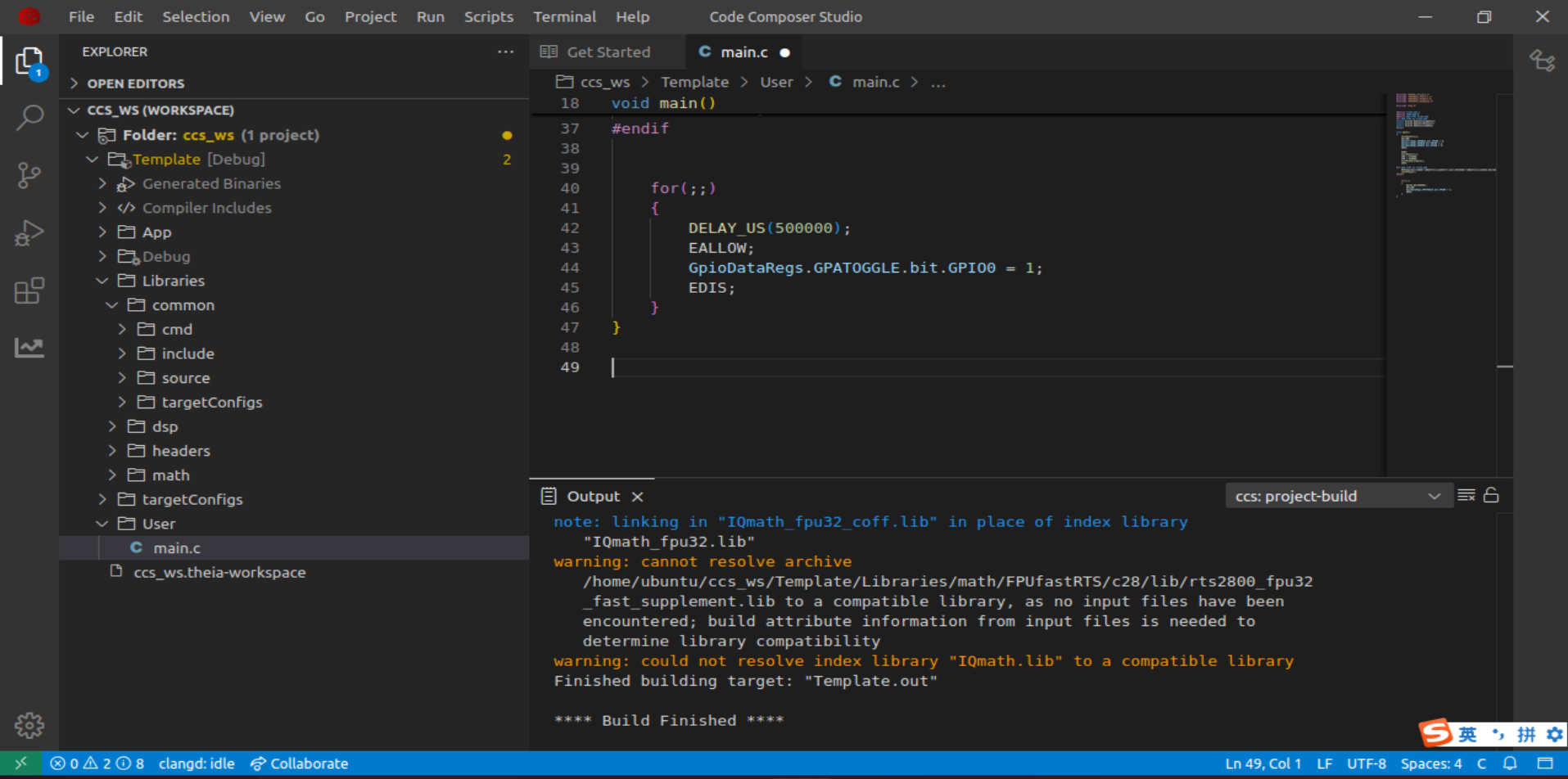Open the Extensions view icon
Screen dimensions: 1568x779
29,290
